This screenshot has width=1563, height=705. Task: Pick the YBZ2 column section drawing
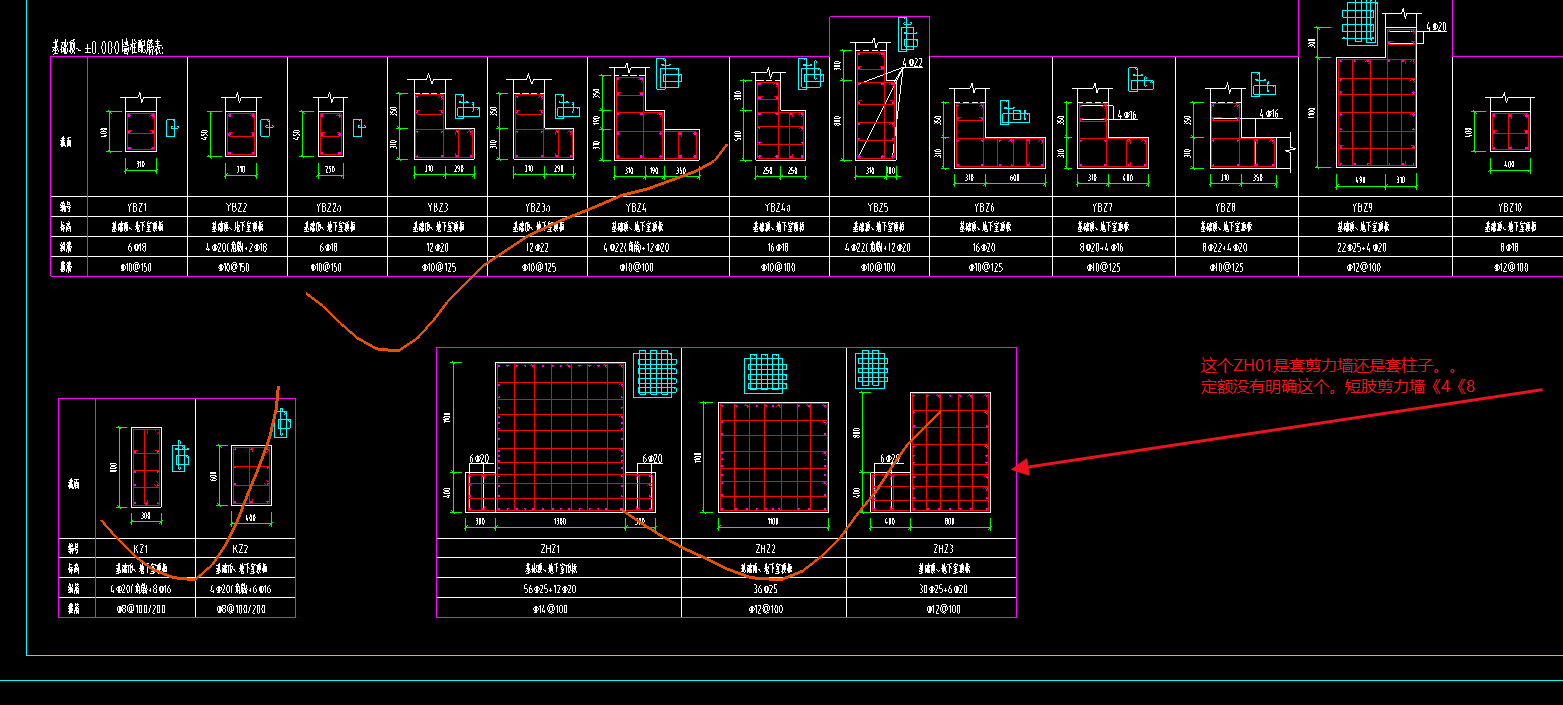point(241,133)
